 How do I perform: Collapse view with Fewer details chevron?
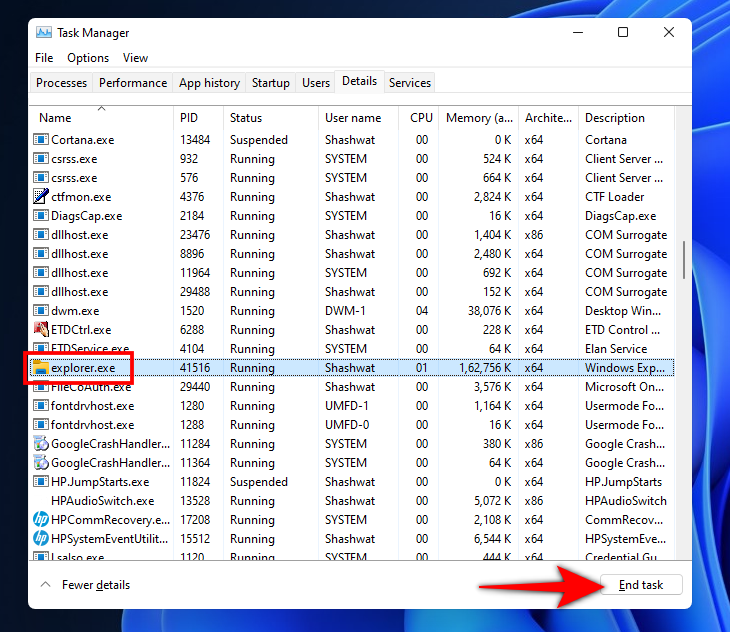[x=45, y=585]
